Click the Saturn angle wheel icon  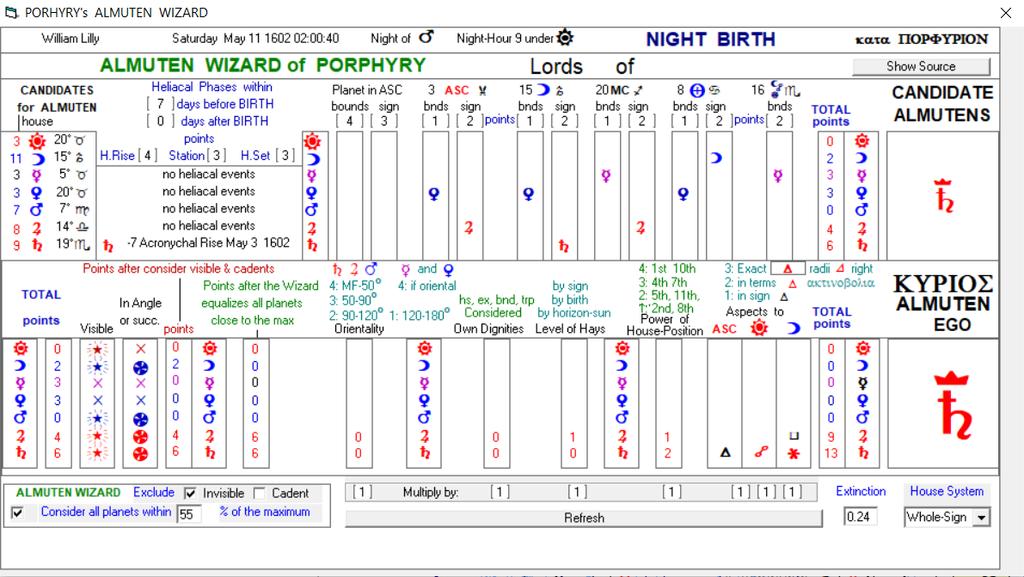pyautogui.click(x=140, y=454)
